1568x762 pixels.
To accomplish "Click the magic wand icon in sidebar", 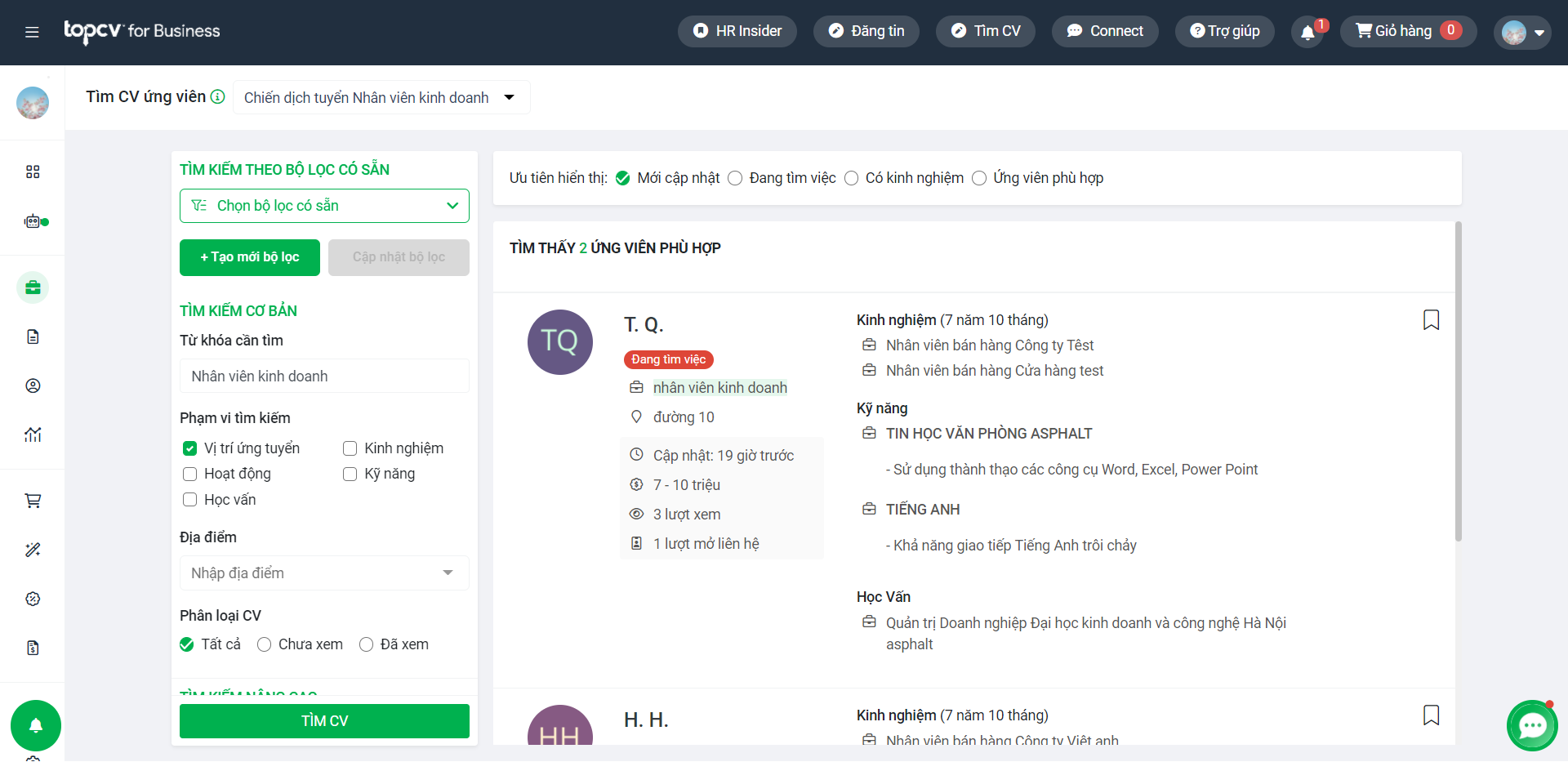I will pyautogui.click(x=33, y=550).
